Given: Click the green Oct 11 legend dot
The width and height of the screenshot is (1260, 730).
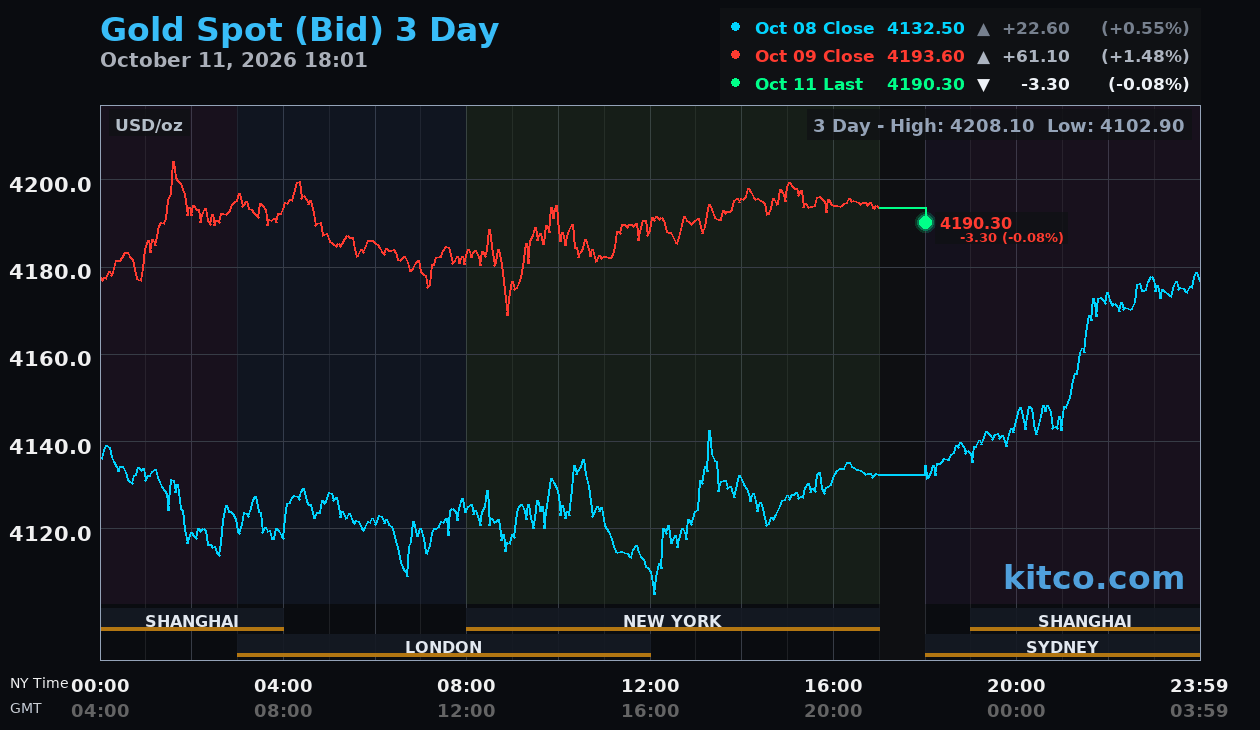Looking at the screenshot, I should [736, 84].
